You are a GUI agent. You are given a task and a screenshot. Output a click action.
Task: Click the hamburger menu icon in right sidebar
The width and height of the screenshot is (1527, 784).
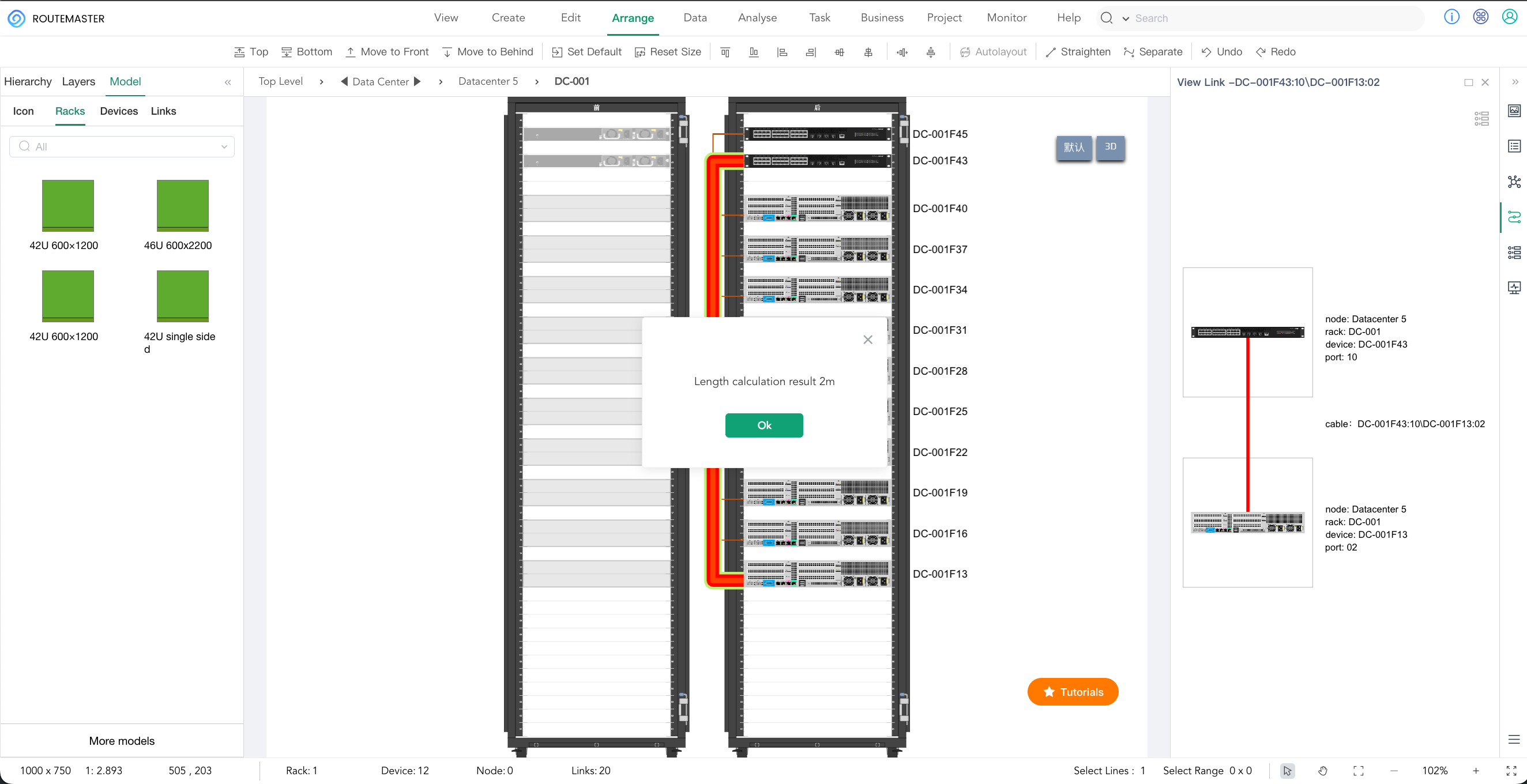coord(1513,739)
